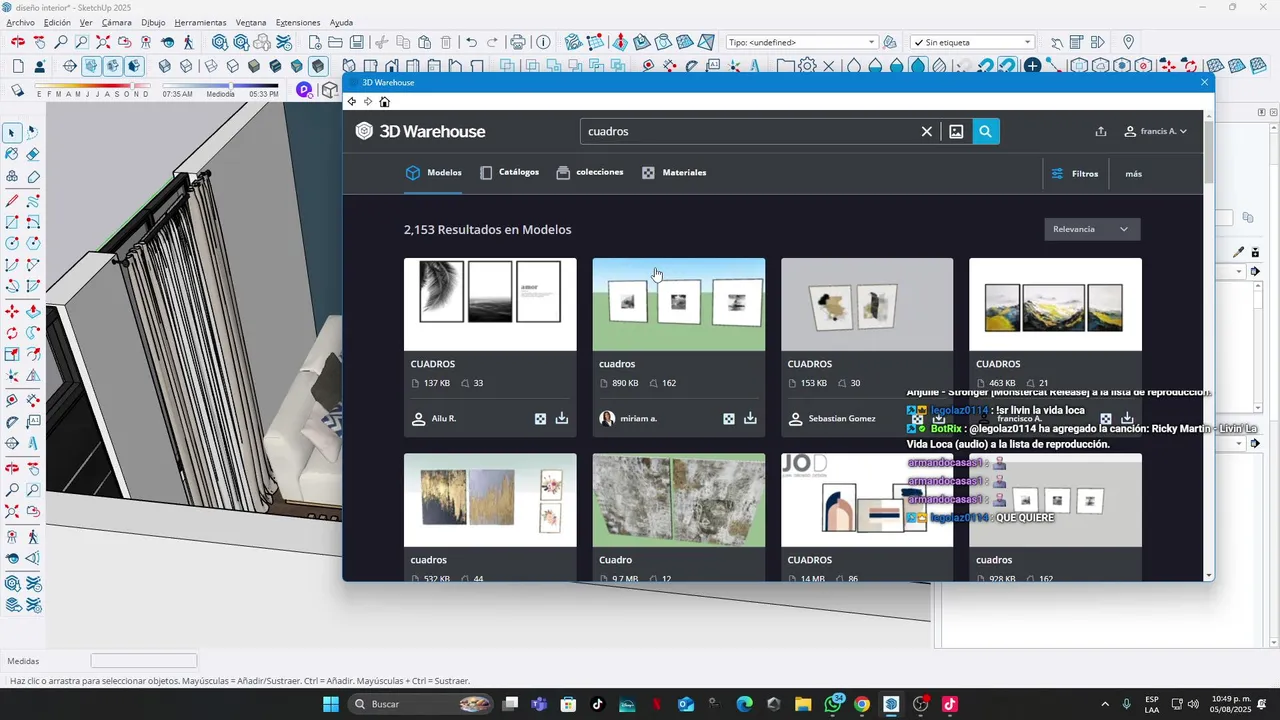Open the Relevancia sort dropdown
The height and width of the screenshot is (720, 1280).
point(1092,229)
